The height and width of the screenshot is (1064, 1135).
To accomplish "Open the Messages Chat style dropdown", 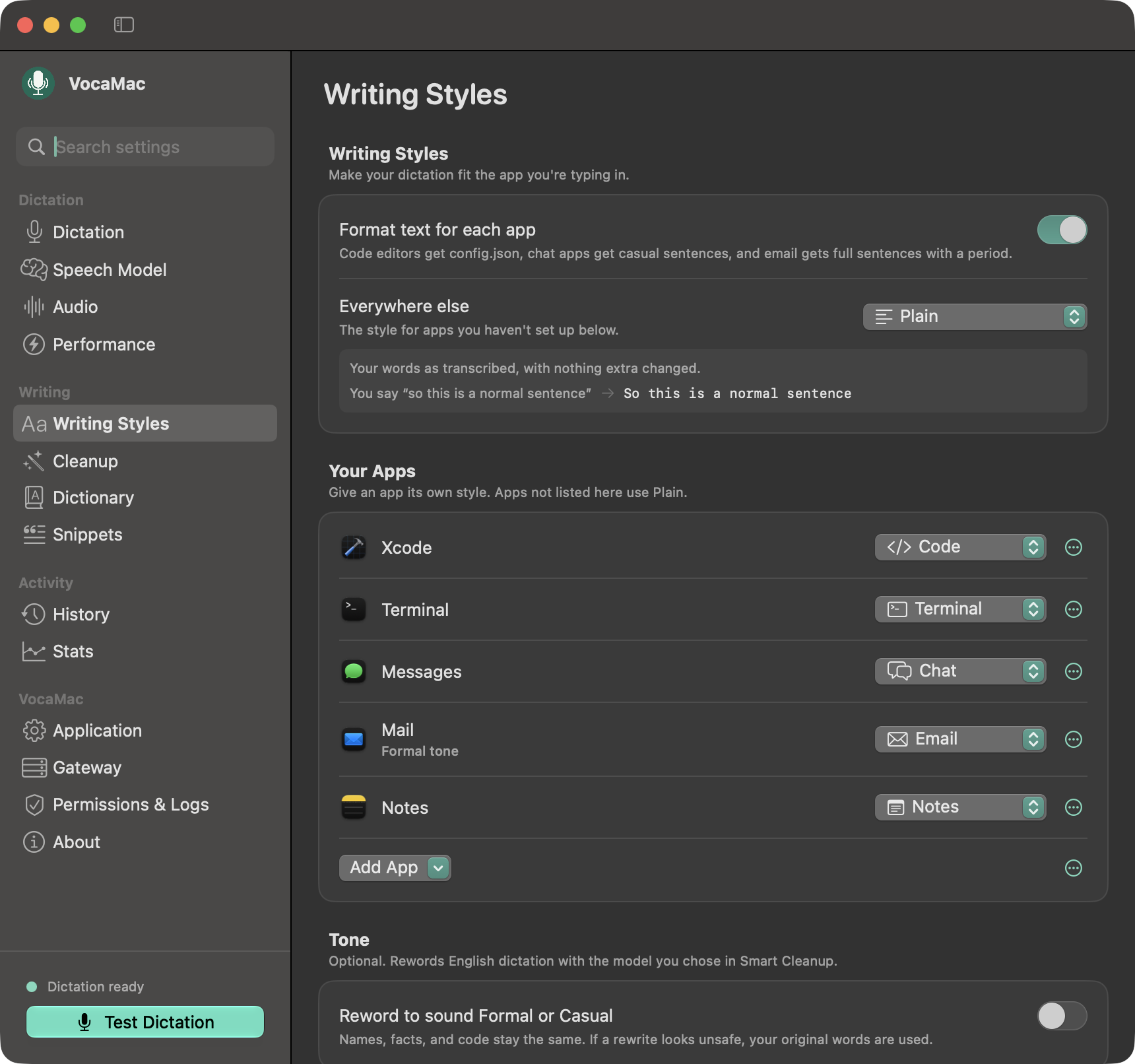I will tap(960, 671).
